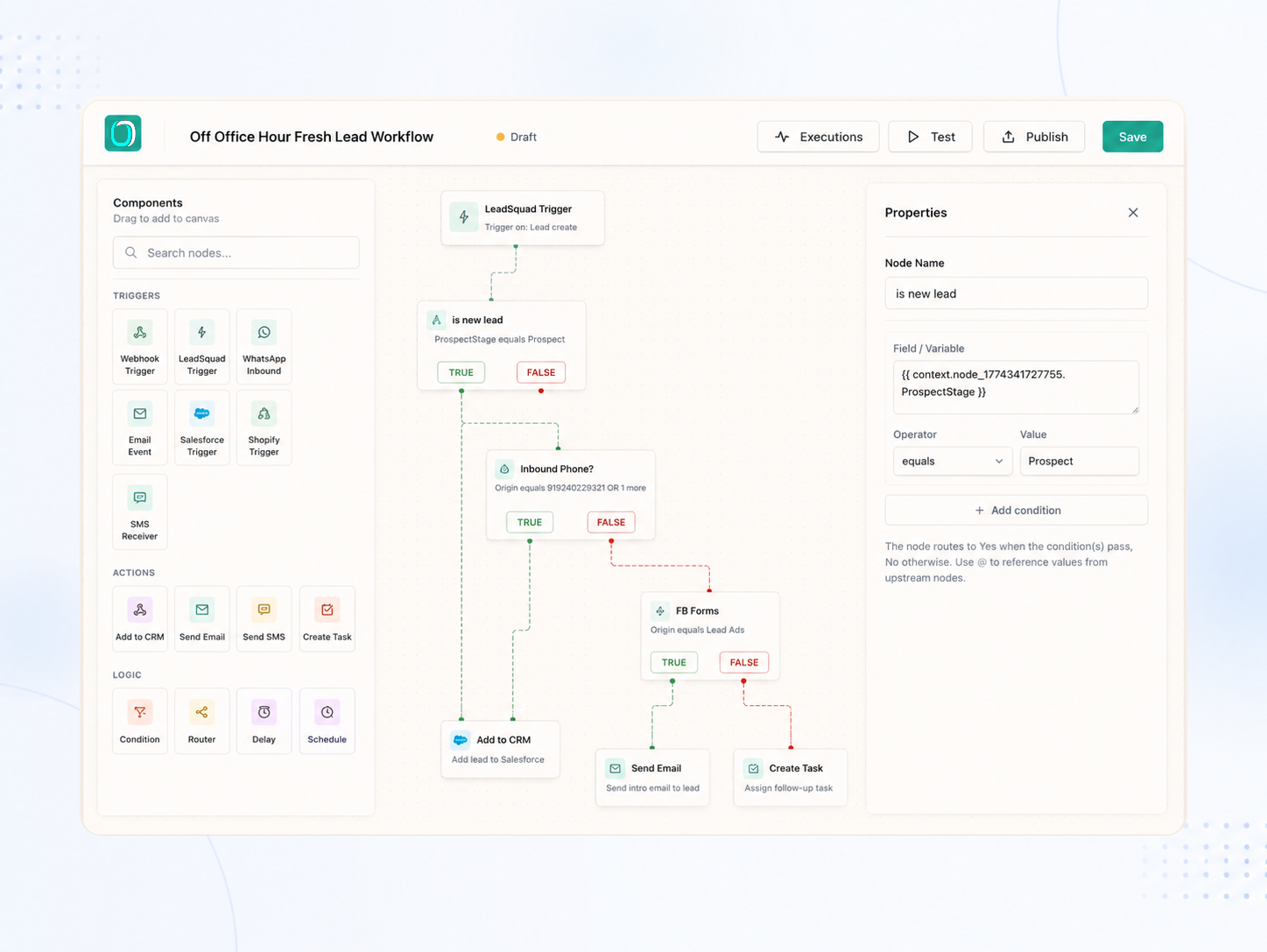The image size is (1267, 952).
Task: Click the Components panel heading
Action: click(x=148, y=202)
